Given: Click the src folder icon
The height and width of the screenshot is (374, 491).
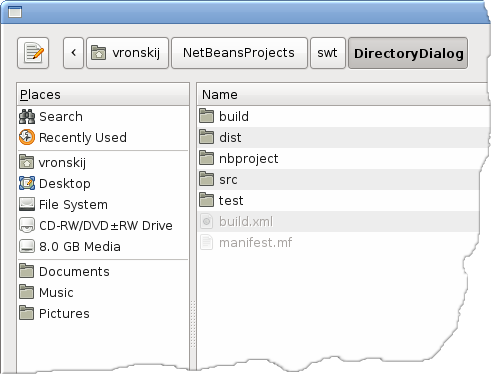Looking at the screenshot, I should 207,179.
